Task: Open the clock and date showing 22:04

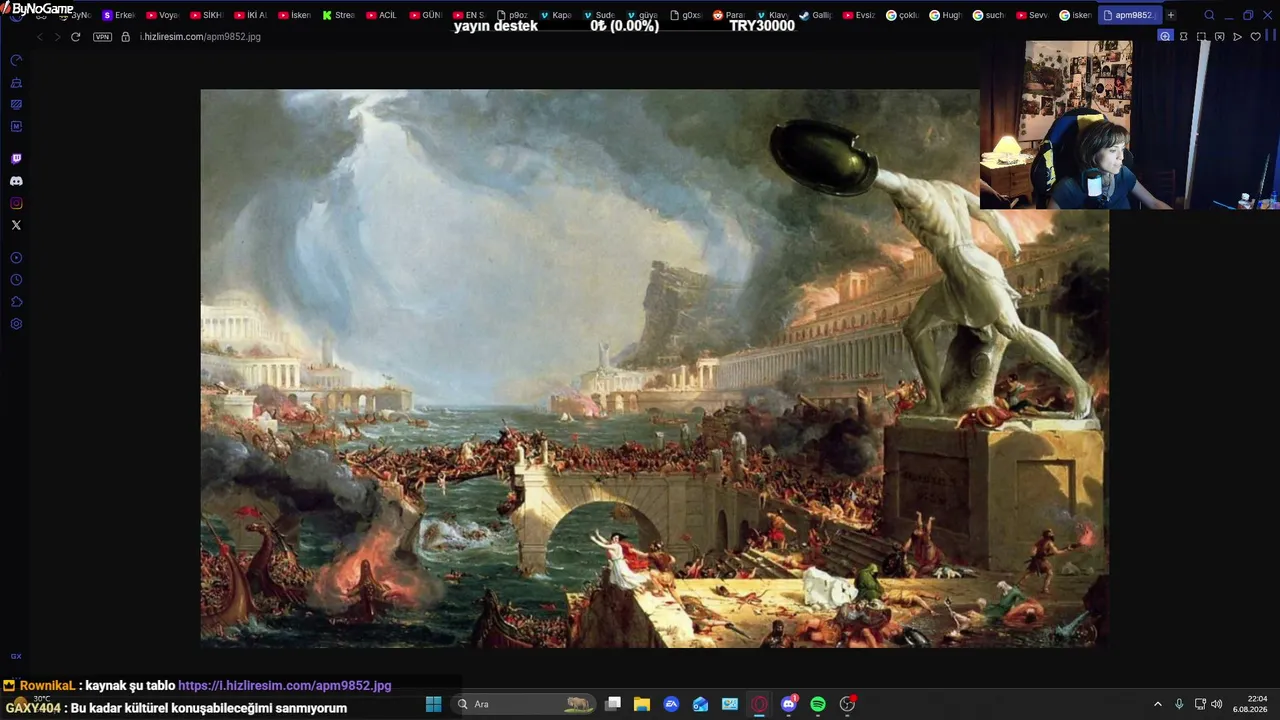Action: 1250,704
